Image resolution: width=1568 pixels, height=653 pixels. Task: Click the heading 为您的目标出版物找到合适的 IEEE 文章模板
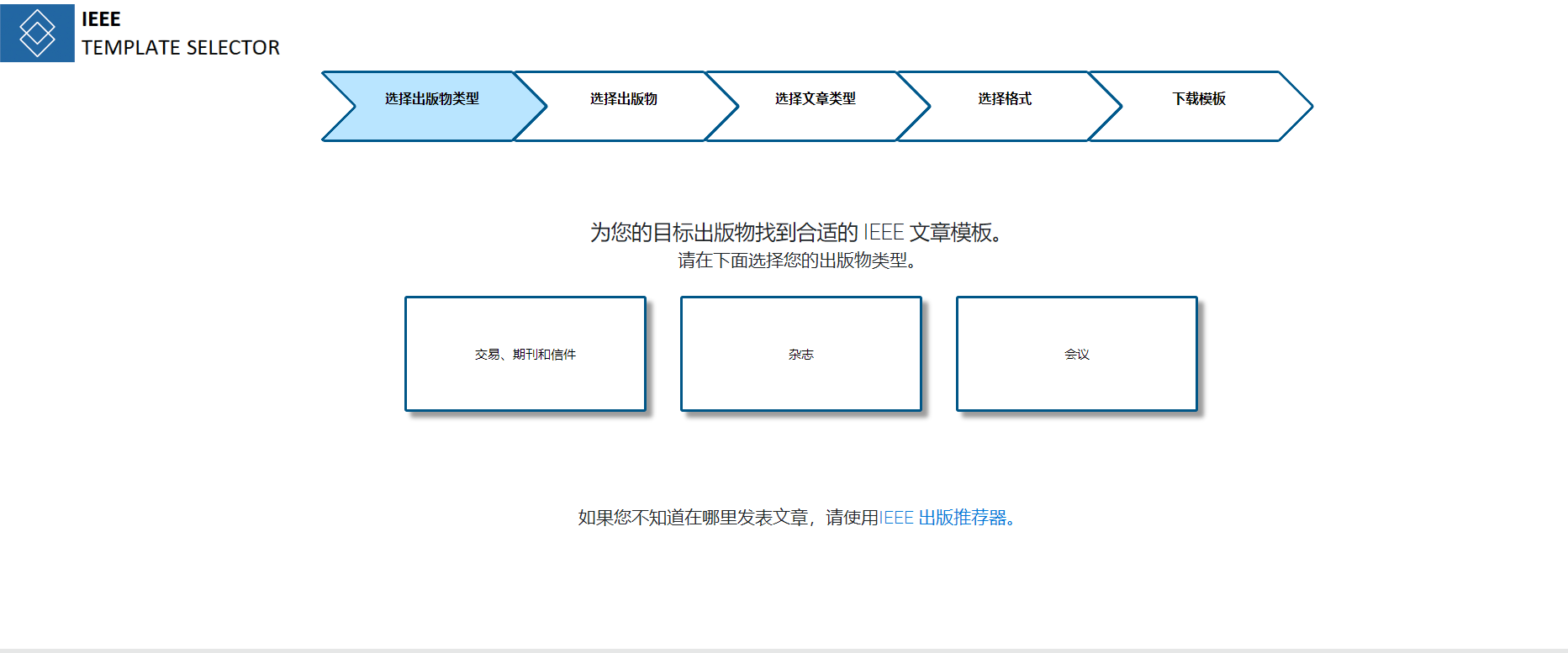point(796,232)
